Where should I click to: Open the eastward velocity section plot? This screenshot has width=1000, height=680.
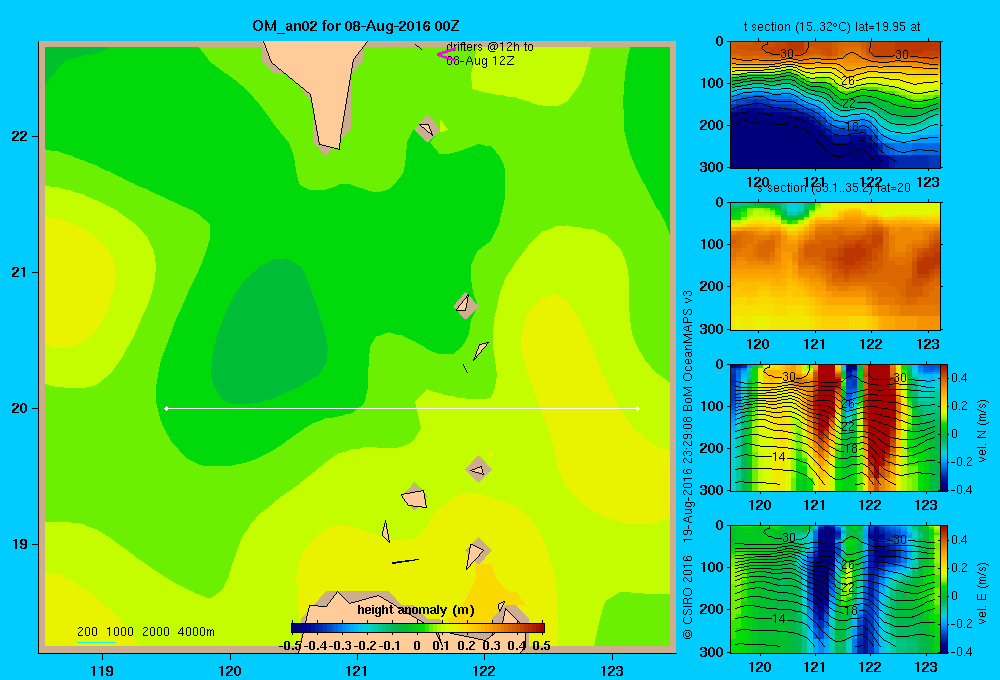click(x=835, y=589)
